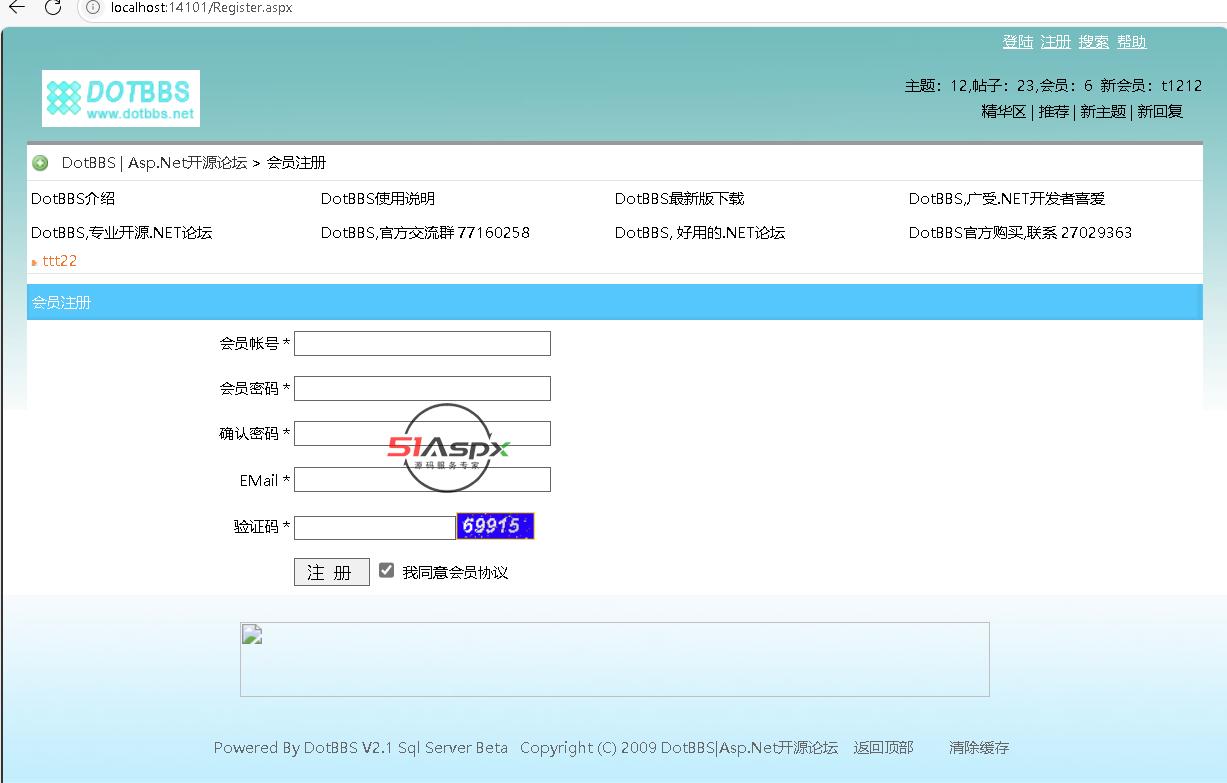1227x783 pixels.
Task: Click the orange ttt22 link
Action: [60, 261]
